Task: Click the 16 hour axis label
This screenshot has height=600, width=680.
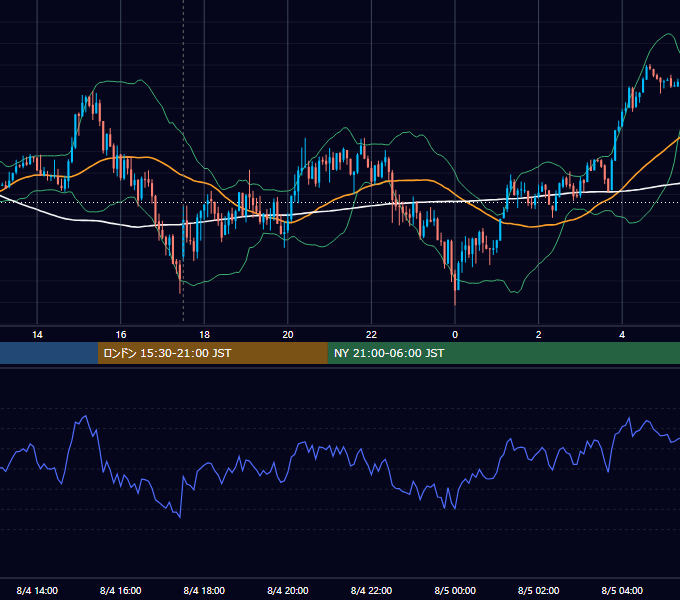Action: pyautogui.click(x=121, y=335)
